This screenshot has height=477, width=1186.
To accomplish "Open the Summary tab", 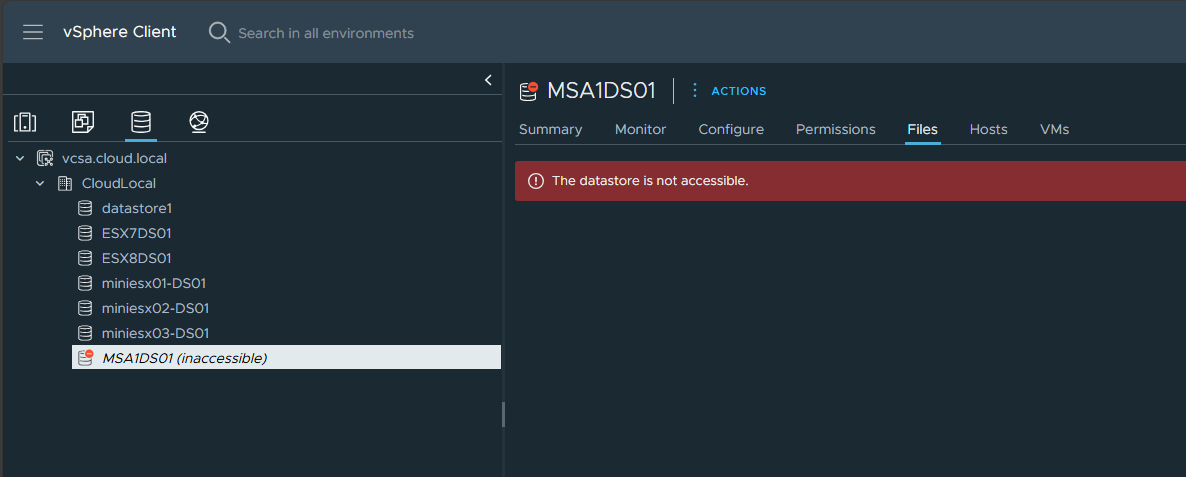I will [x=550, y=129].
